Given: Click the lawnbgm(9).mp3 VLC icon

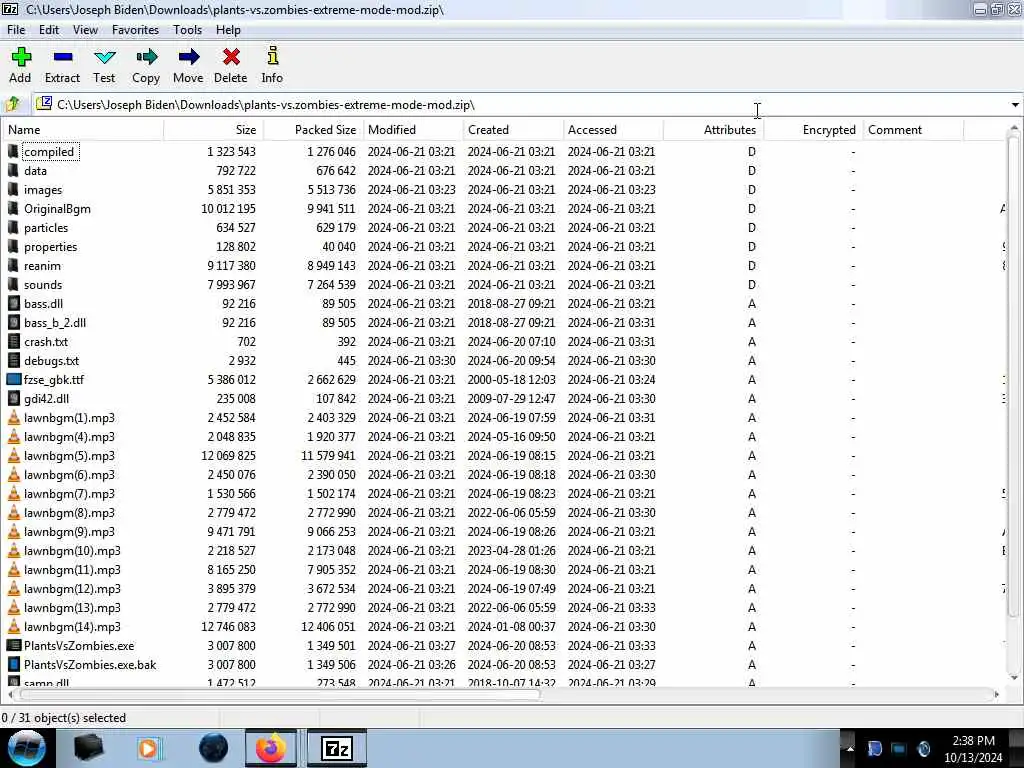Looking at the screenshot, I should click(14, 532).
